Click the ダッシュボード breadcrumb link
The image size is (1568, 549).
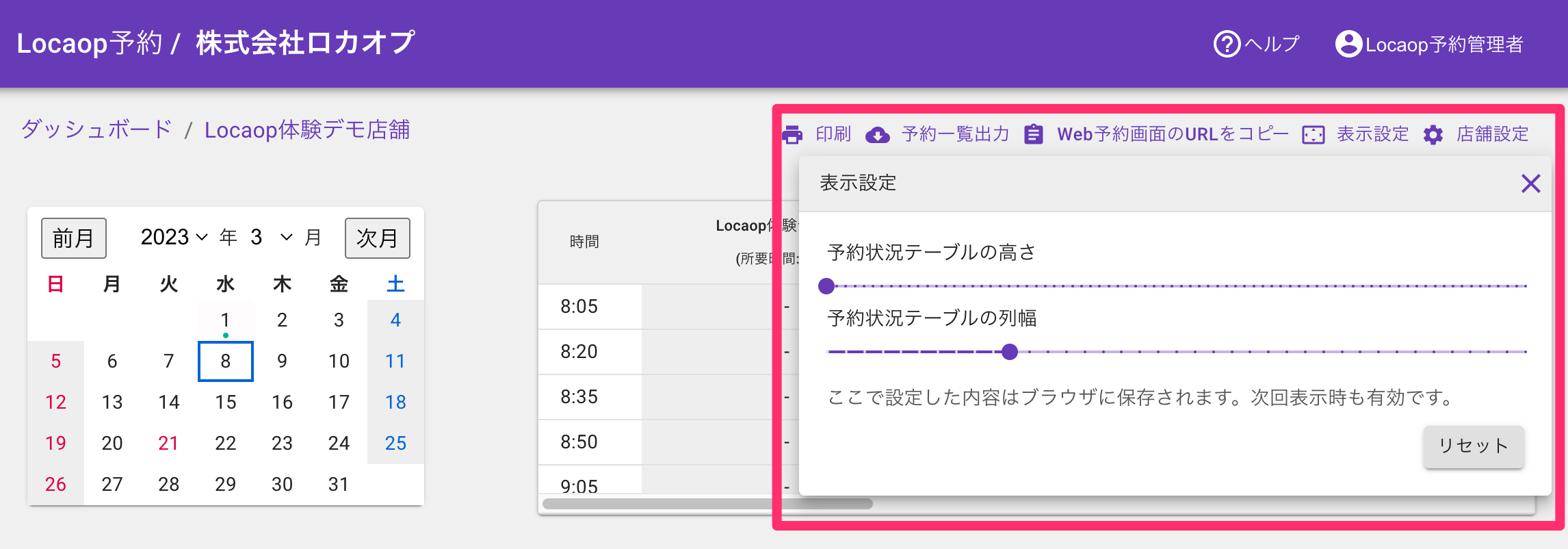[96, 129]
